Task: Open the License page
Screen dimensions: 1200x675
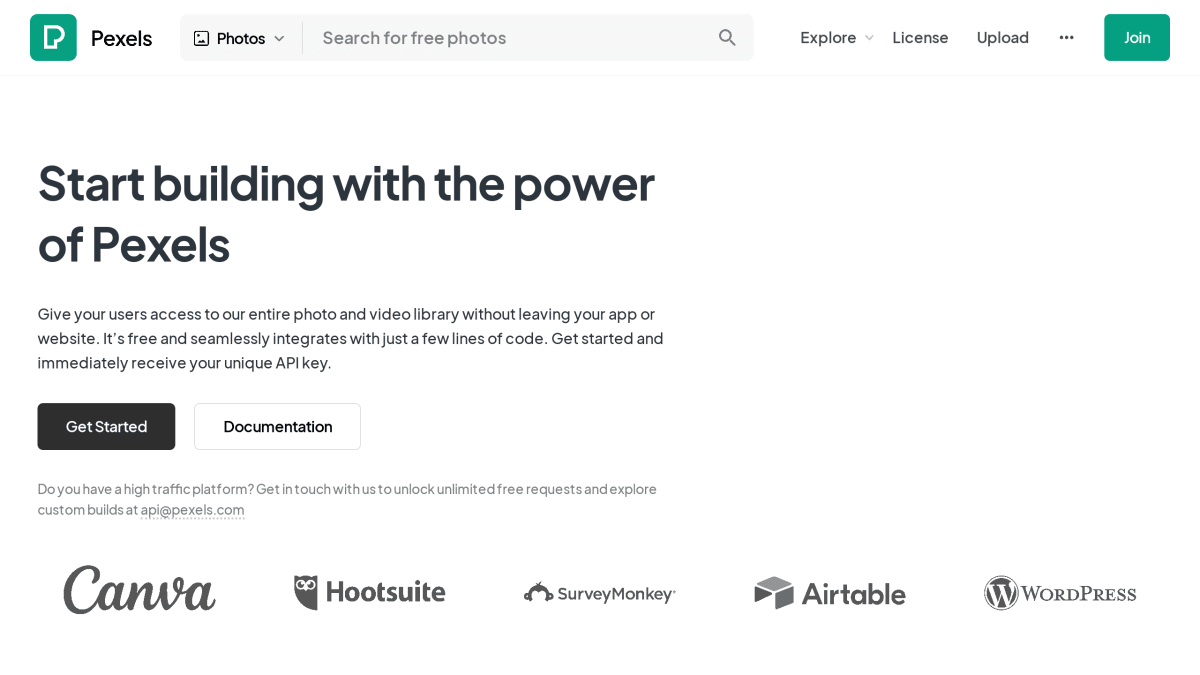Action: [920, 37]
